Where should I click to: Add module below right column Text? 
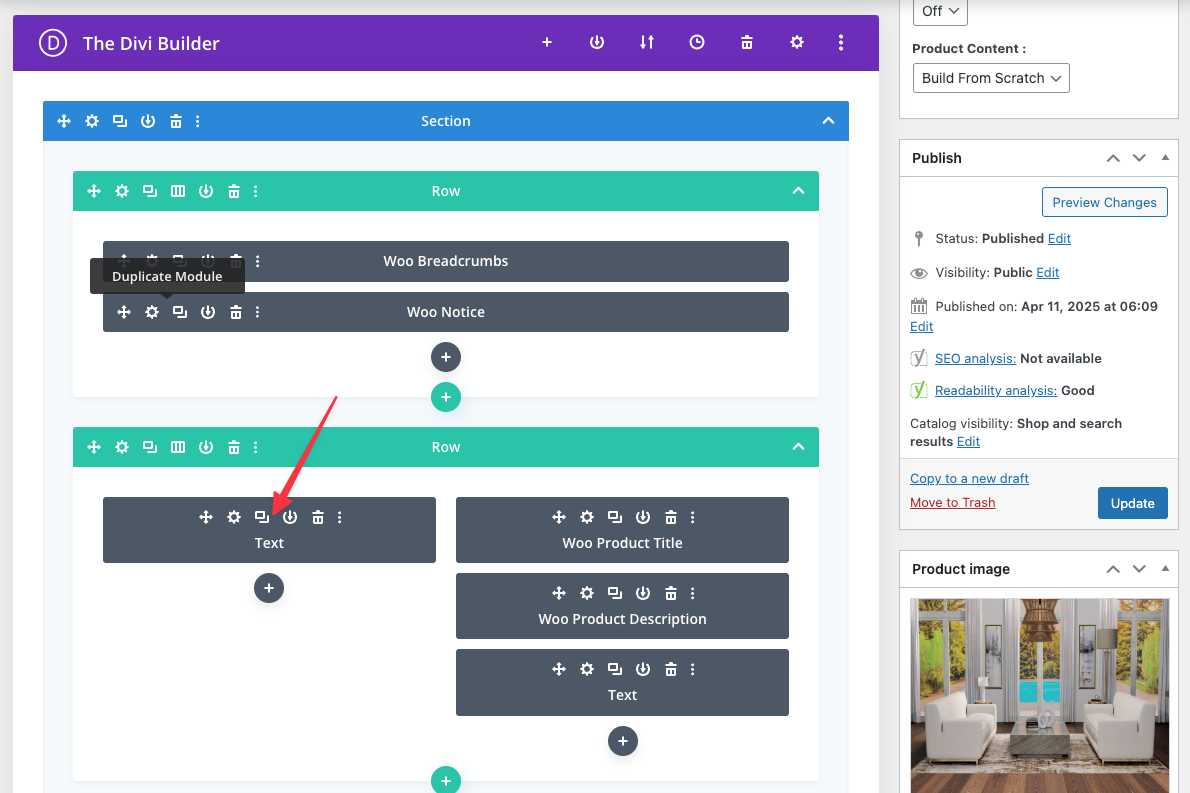(x=622, y=741)
